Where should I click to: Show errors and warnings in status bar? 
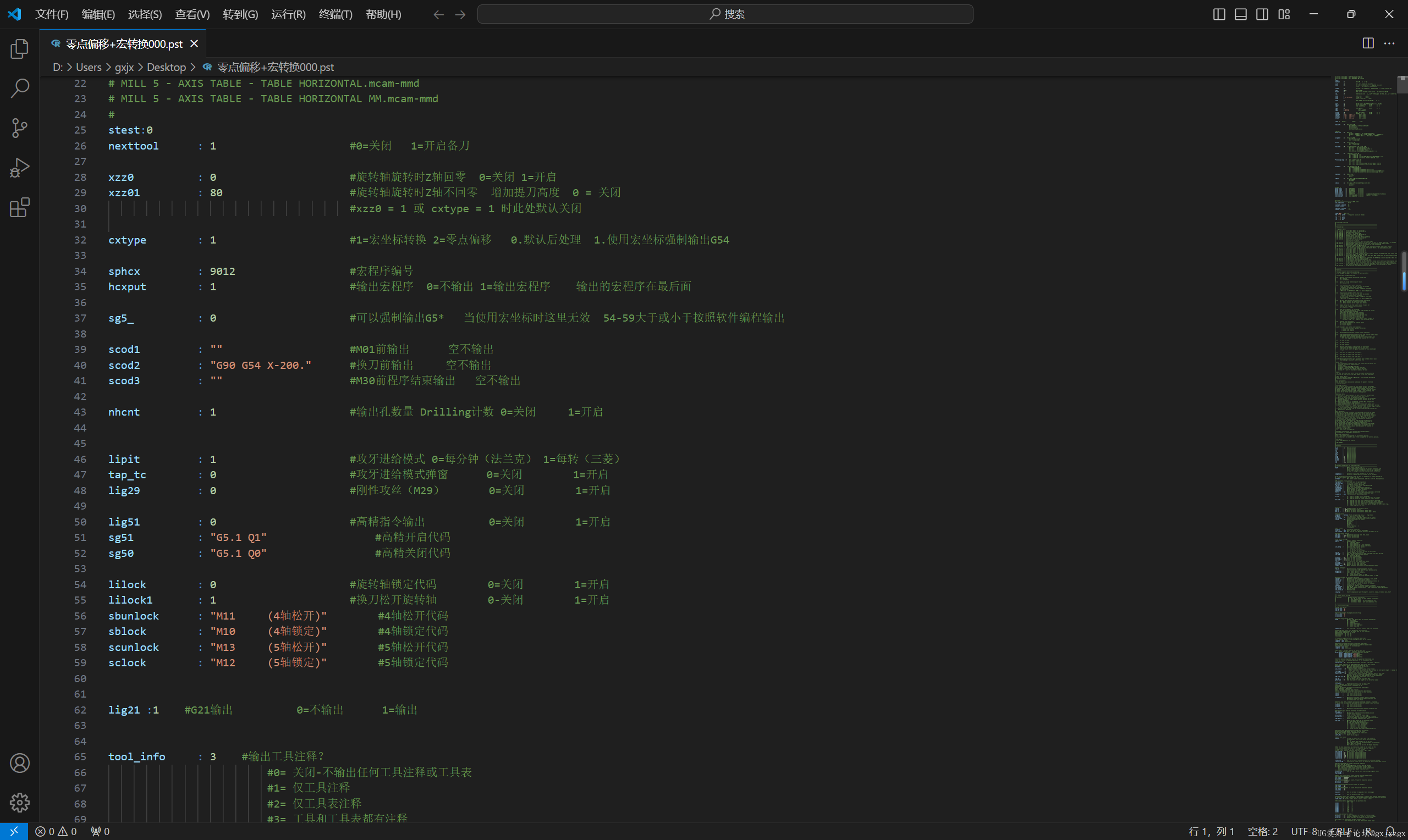[56, 832]
